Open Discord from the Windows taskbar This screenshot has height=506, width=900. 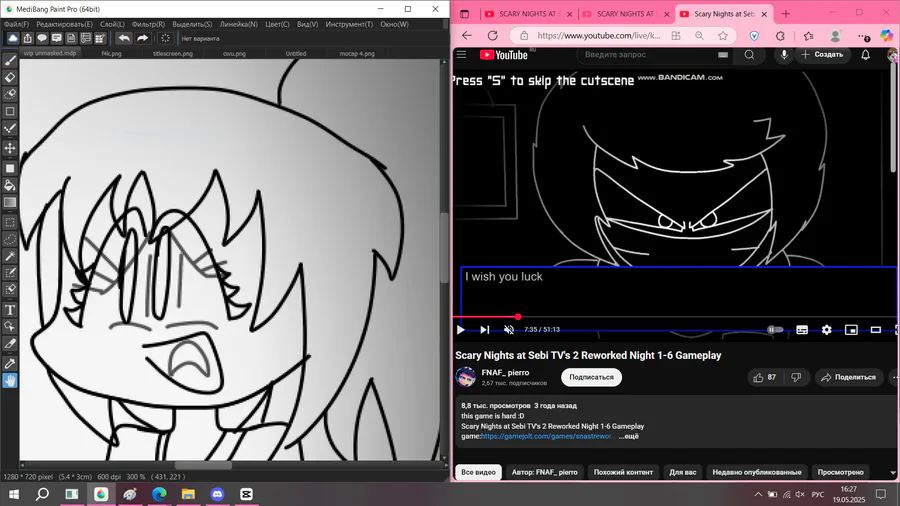click(217, 494)
